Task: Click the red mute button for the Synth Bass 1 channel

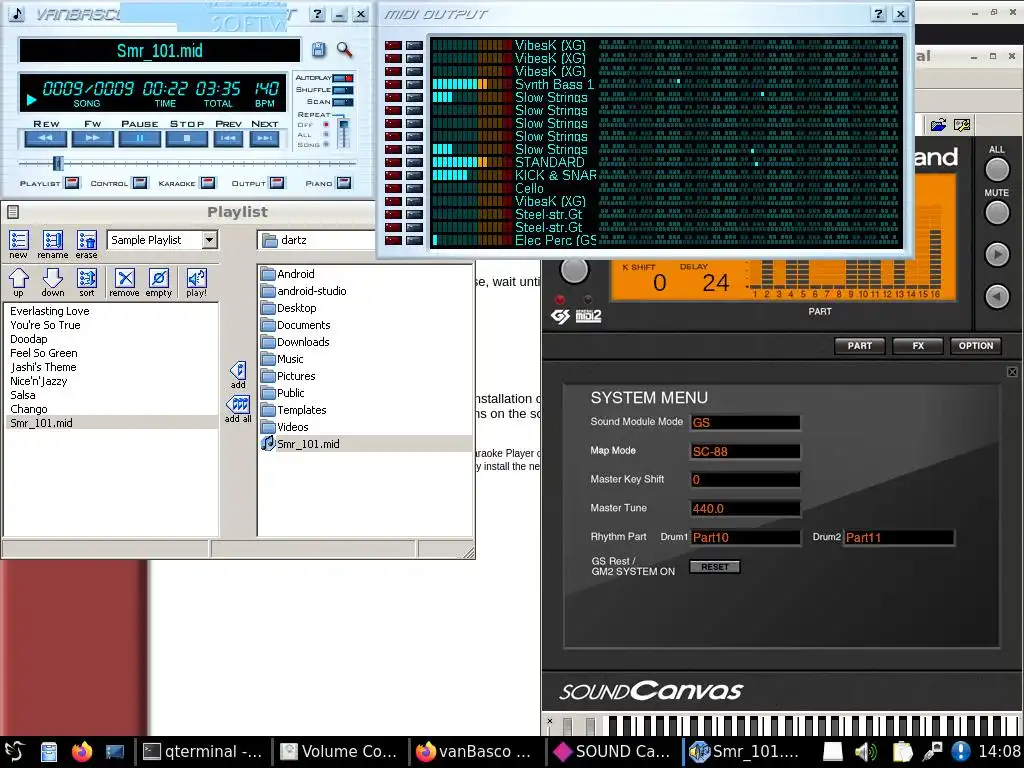Action: (x=393, y=84)
